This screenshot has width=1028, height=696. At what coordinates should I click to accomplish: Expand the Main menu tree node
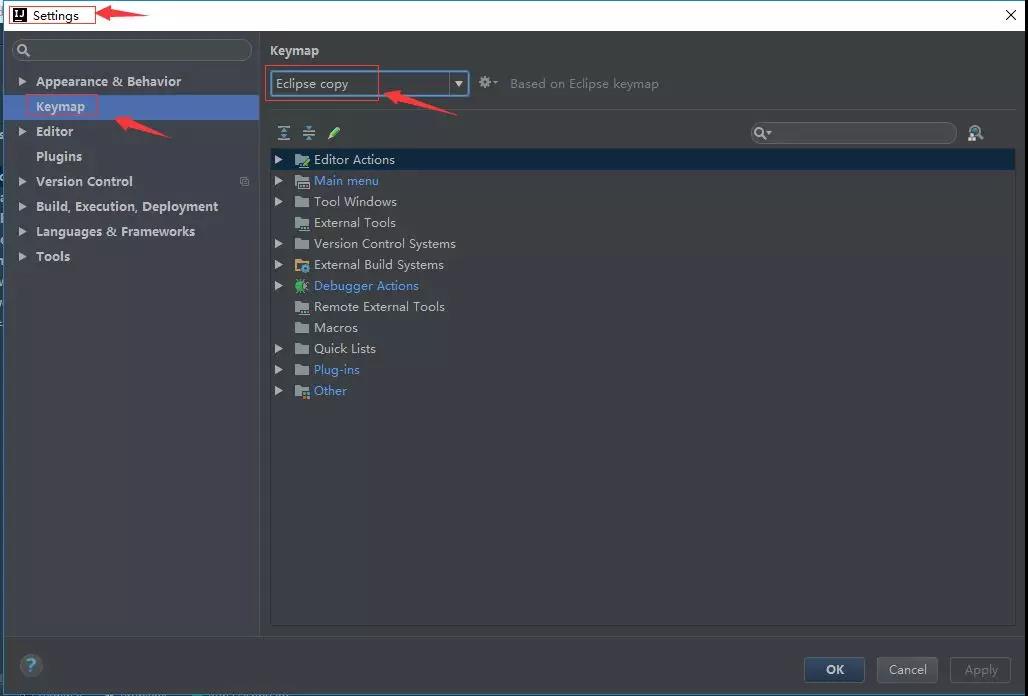[x=279, y=180]
